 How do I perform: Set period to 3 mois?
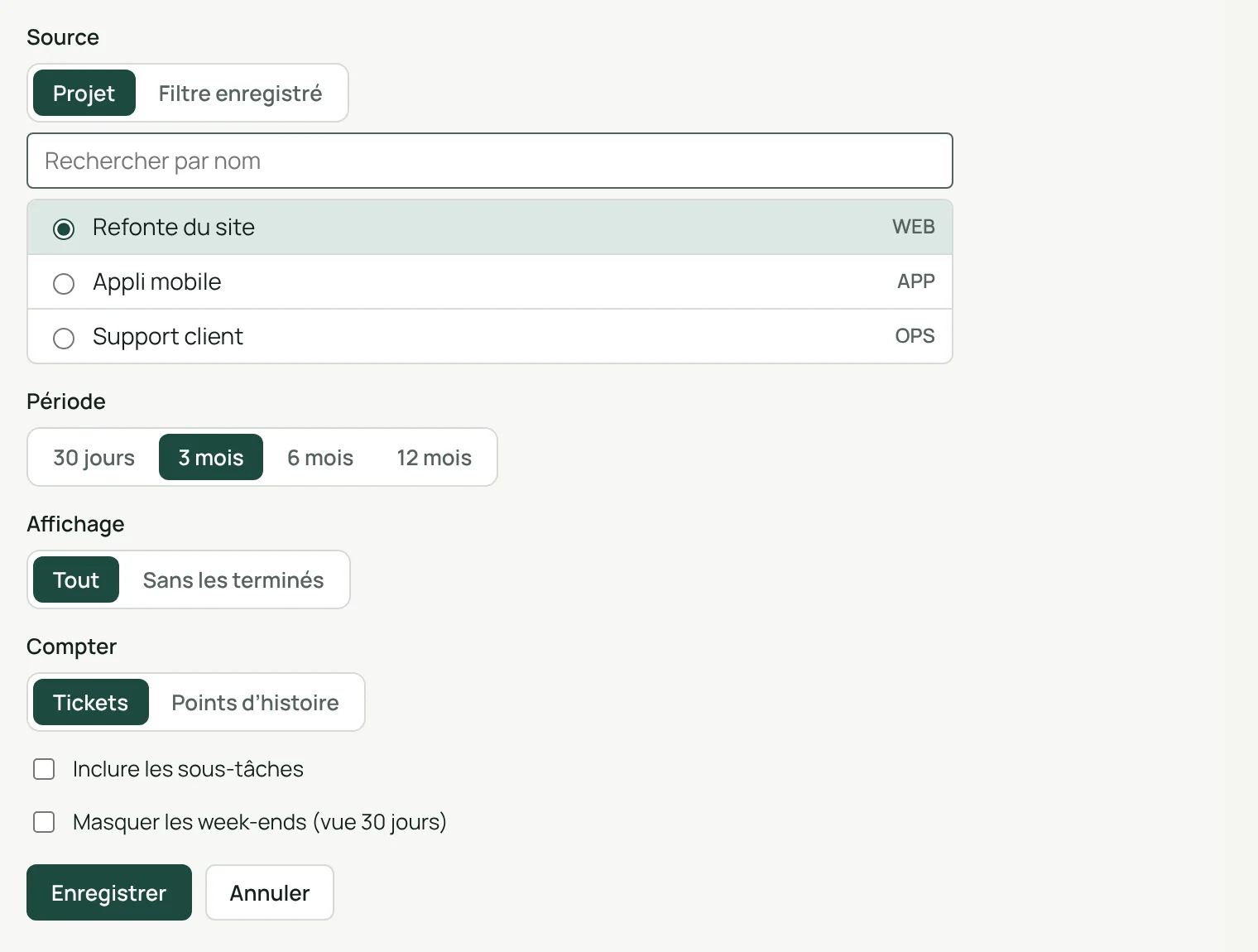pos(211,457)
